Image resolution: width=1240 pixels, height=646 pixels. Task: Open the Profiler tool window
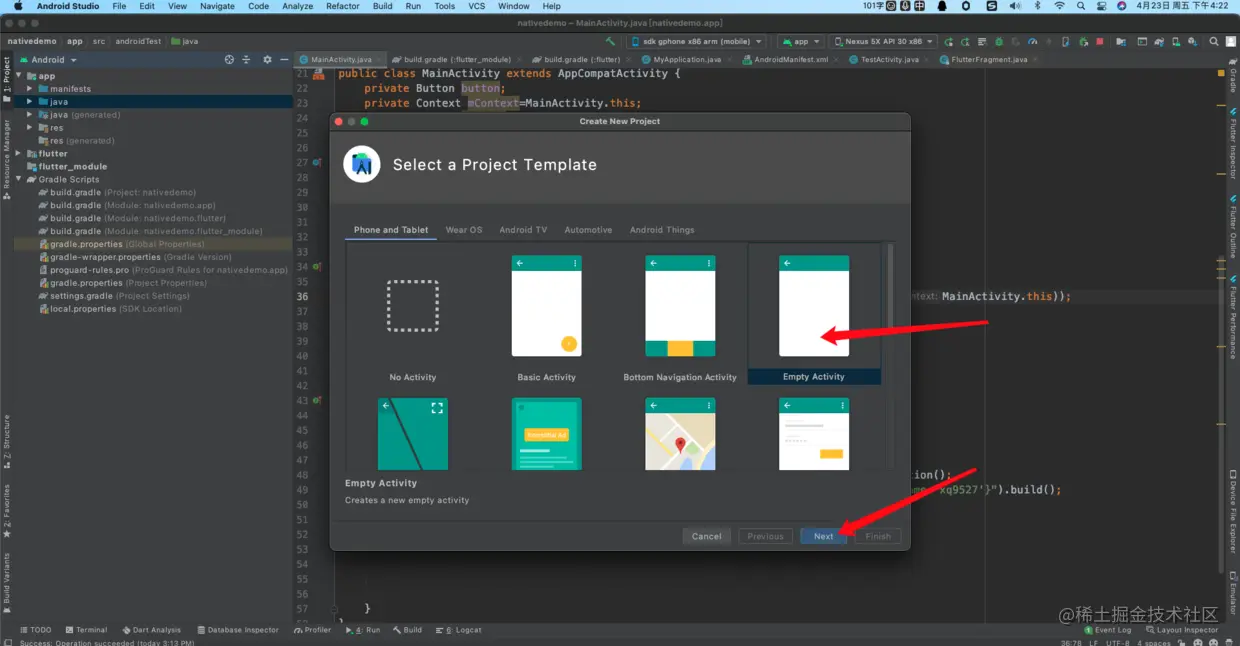[312, 630]
